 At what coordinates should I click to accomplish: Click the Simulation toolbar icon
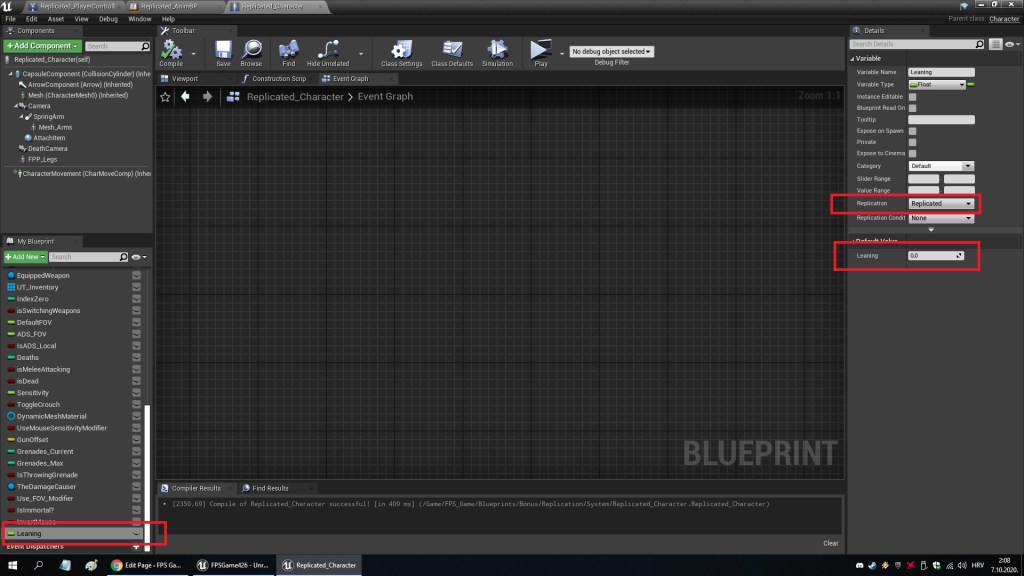click(x=497, y=50)
